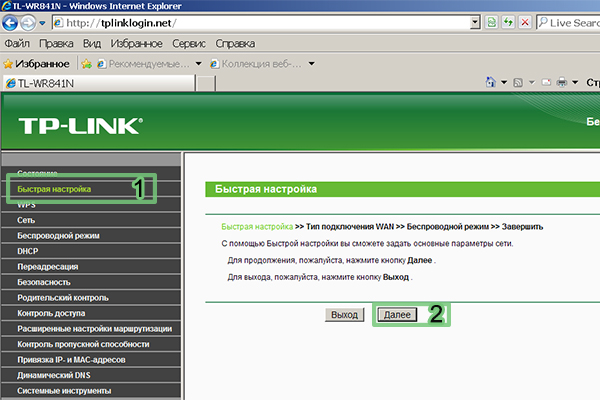This screenshot has width=600, height=400.
Task: Select Быстрая настройка in the sidebar
Action: (54, 188)
